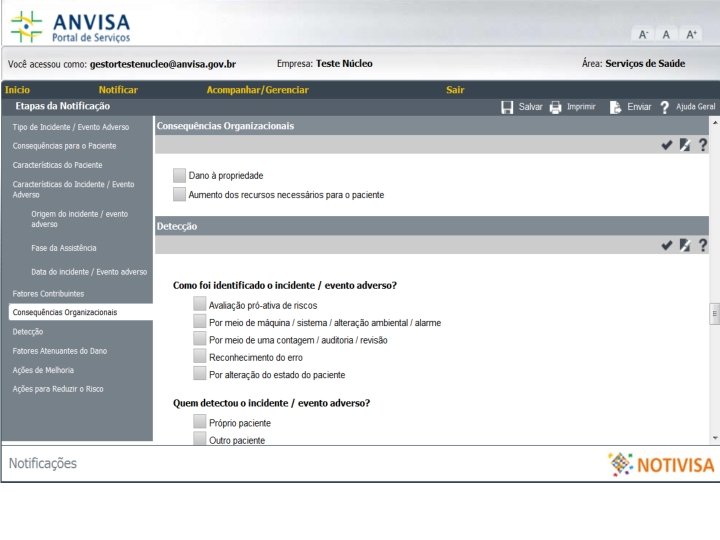The image size is (720, 540).
Task: Click scroll down arrow of content panel
Action: click(715, 438)
